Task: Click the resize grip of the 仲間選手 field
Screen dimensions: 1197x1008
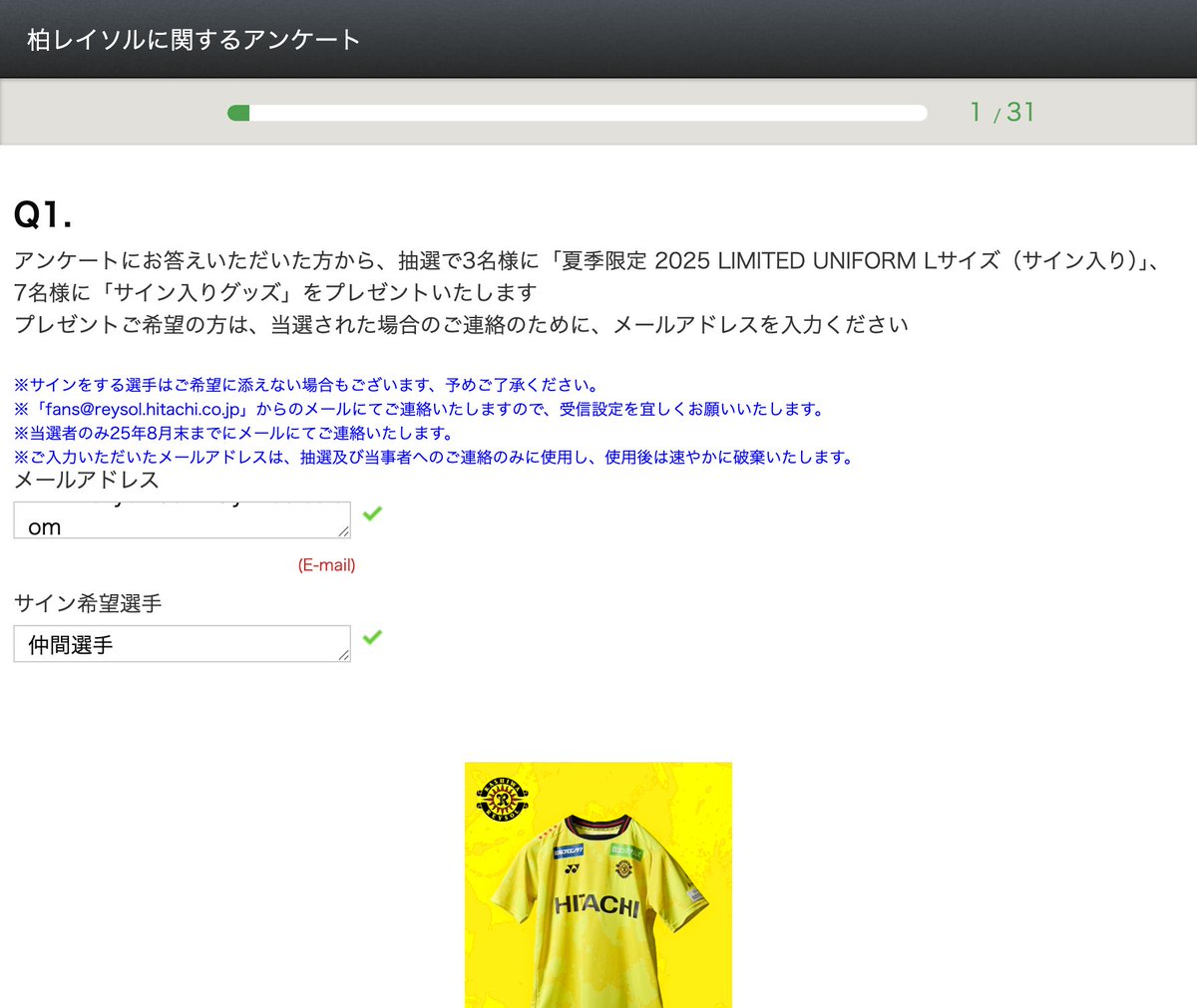Action: [343, 655]
